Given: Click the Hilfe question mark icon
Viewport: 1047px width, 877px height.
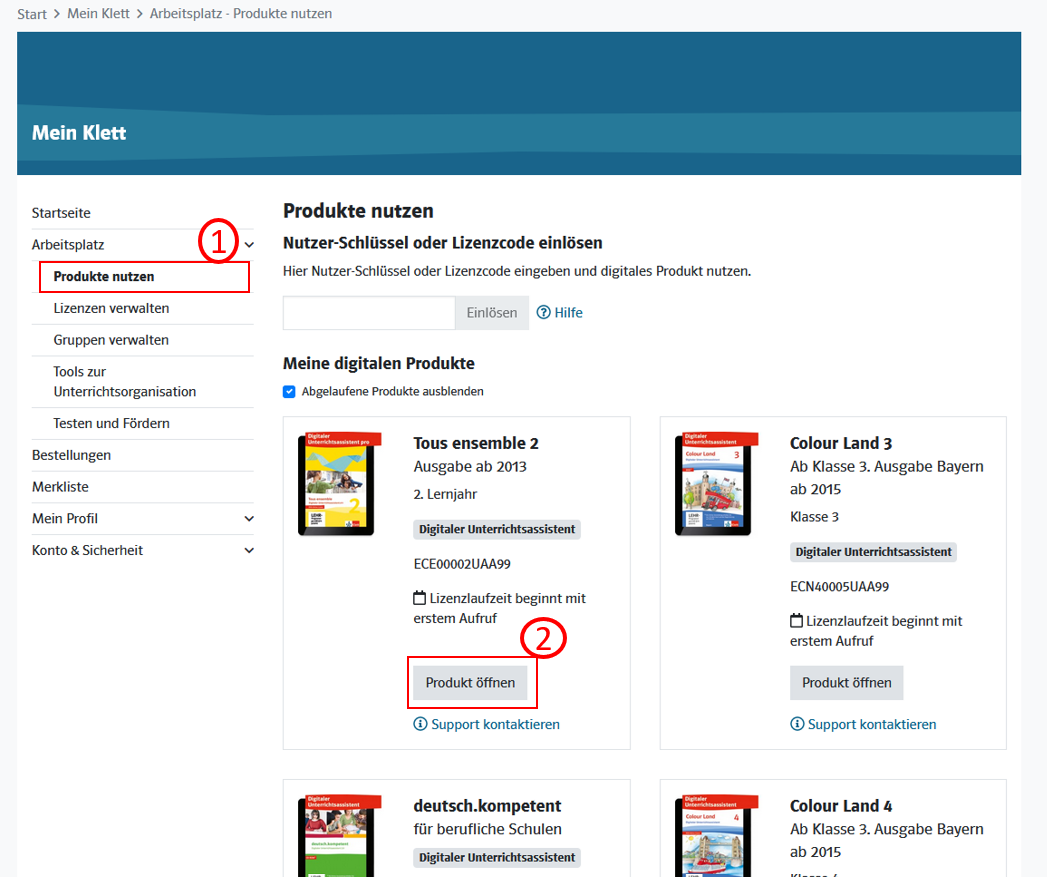Looking at the screenshot, I should [x=544, y=313].
